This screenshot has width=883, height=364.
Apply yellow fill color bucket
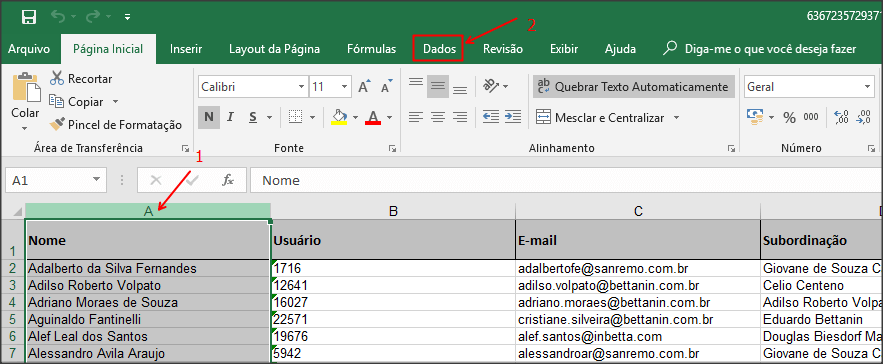[x=339, y=117]
